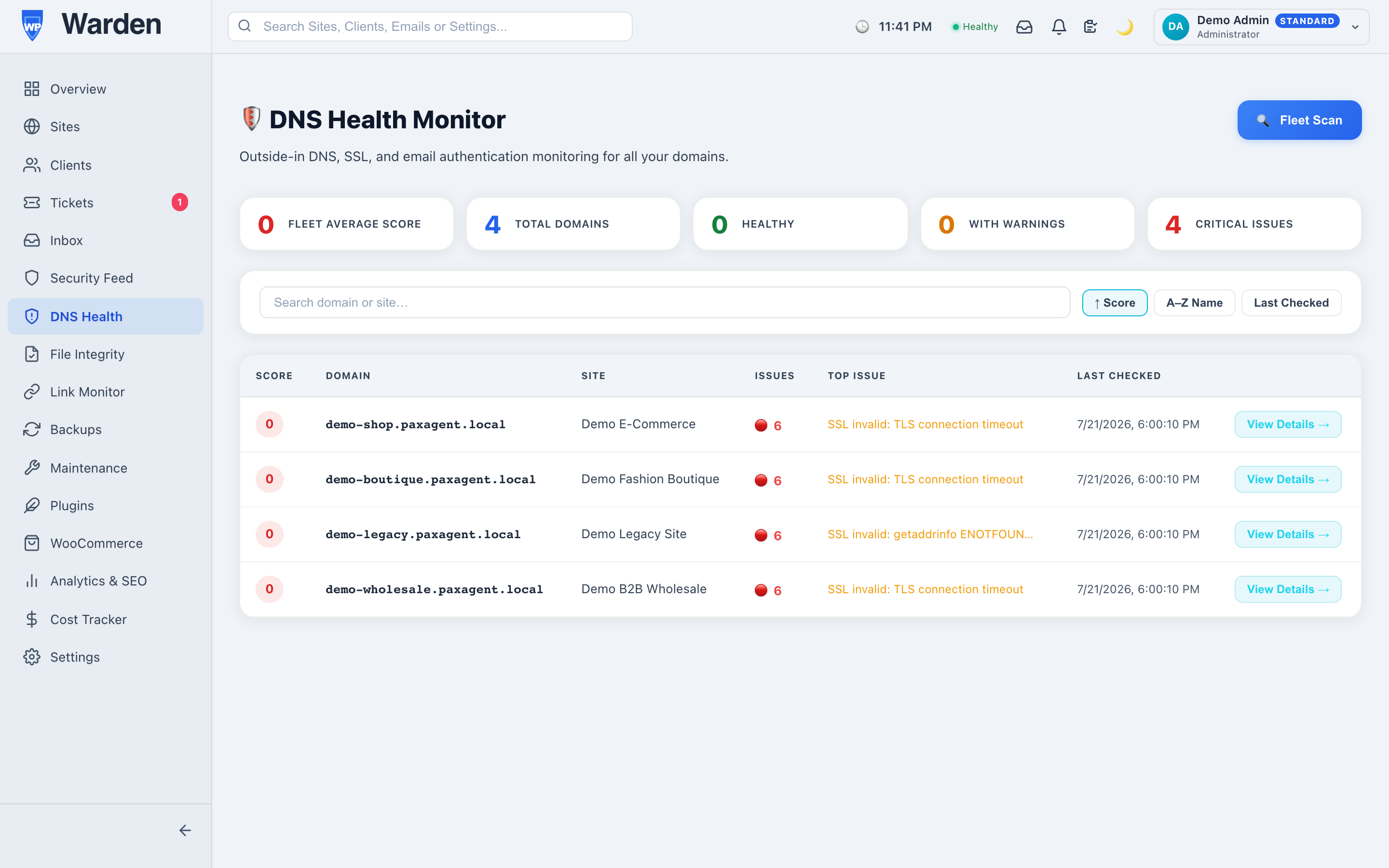Viewport: 1389px width, 868px height.
Task: Click the getaddrinfo ENOTFOUN issue text
Action: point(930,534)
